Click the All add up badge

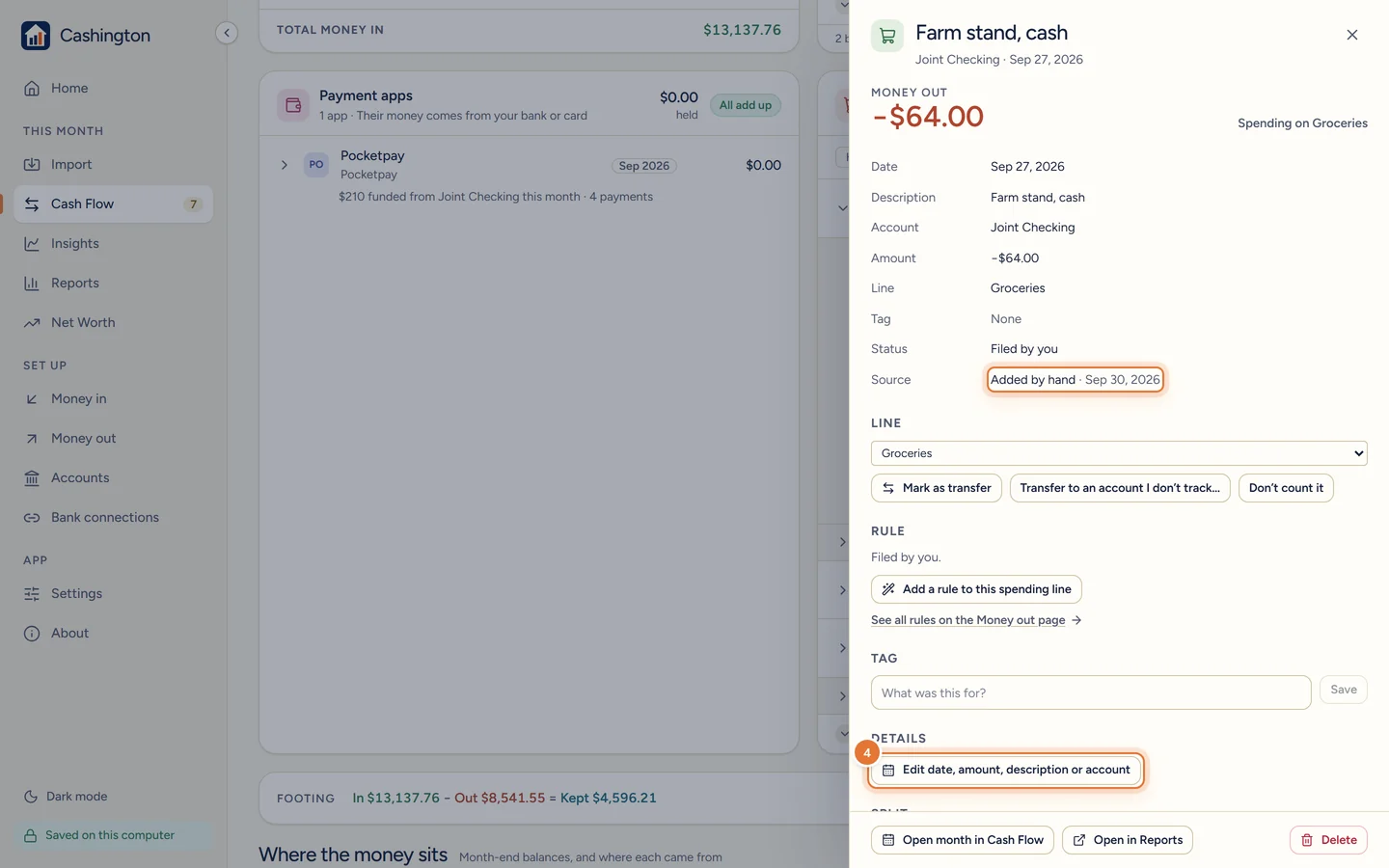point(746,105)
